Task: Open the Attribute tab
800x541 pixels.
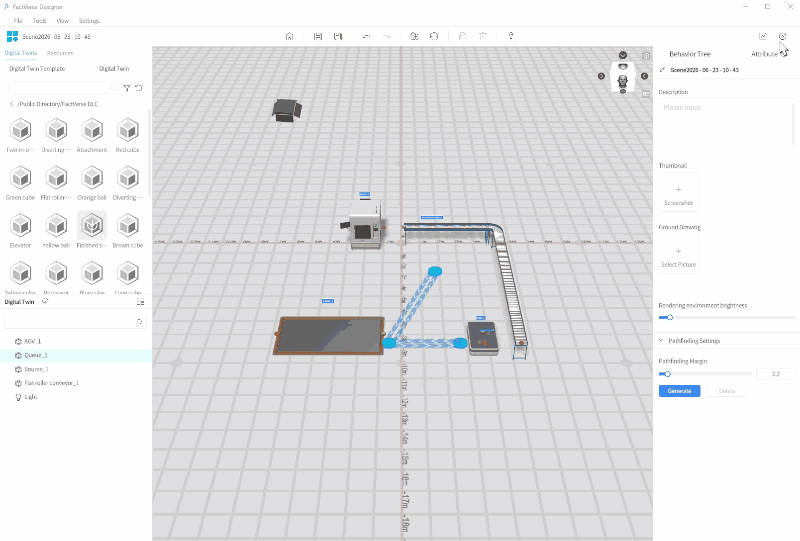Action: point(764,54)
